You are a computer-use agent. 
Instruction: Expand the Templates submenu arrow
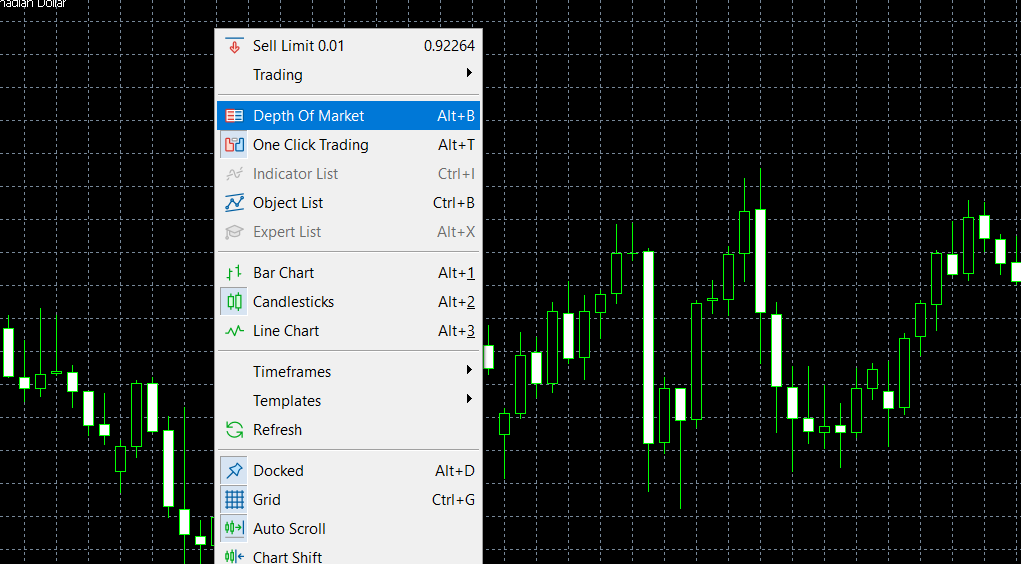coord(469,400)
